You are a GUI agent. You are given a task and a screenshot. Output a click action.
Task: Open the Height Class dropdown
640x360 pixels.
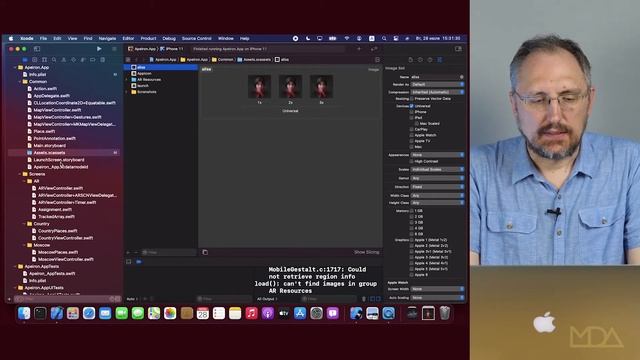pyautogui.click(x=438, y=203)
